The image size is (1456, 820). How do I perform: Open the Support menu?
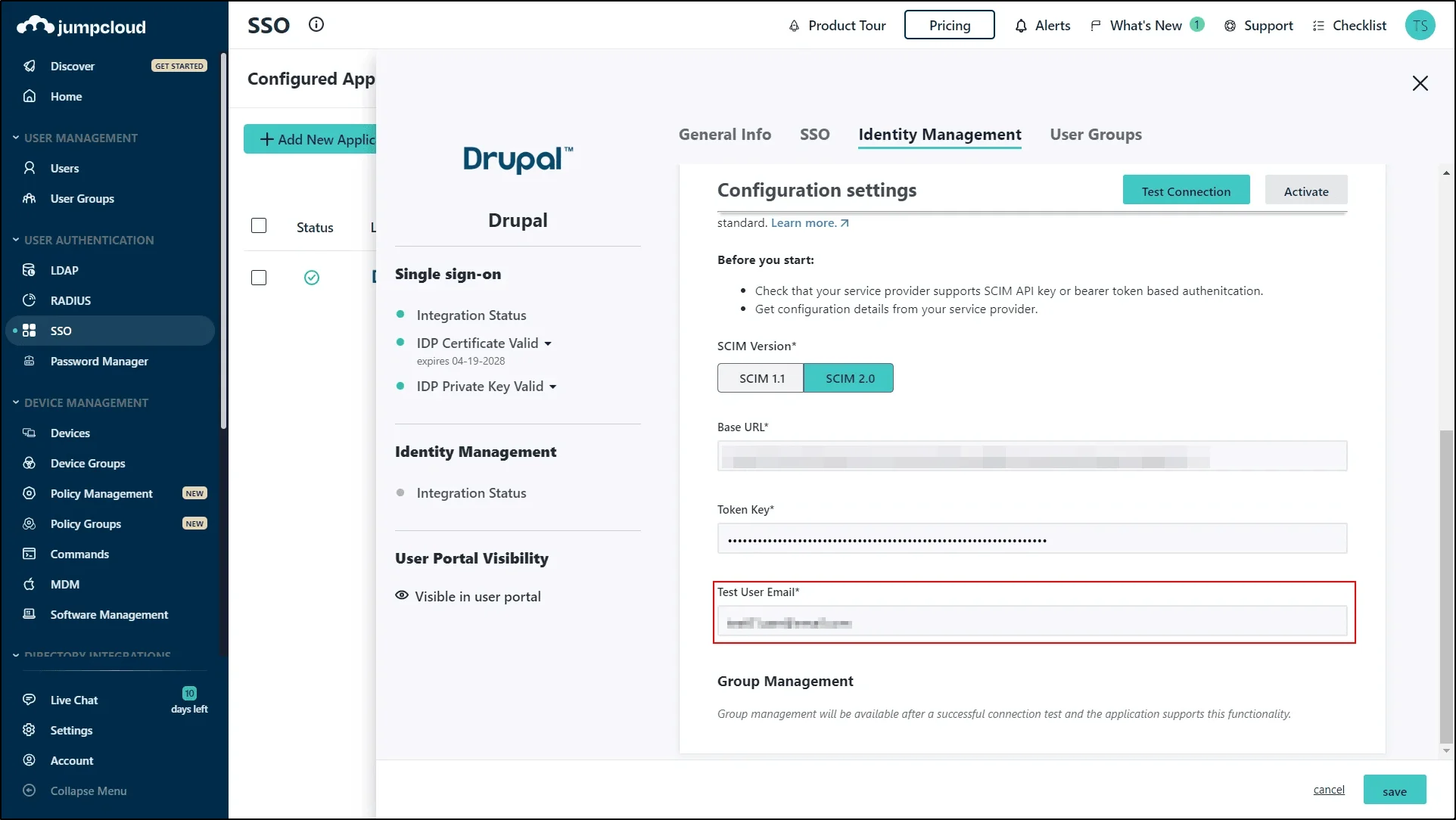click(1259, 26)
